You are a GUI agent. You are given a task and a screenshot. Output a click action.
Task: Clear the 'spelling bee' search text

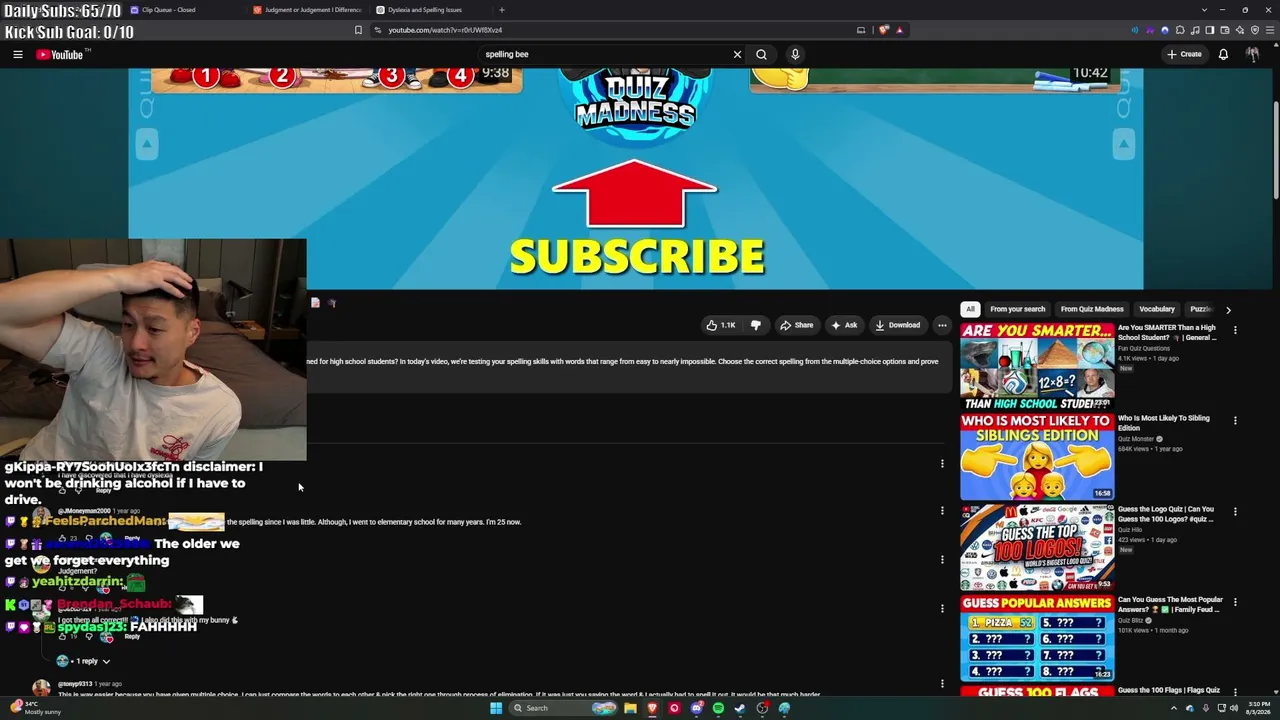coord(737,54)
